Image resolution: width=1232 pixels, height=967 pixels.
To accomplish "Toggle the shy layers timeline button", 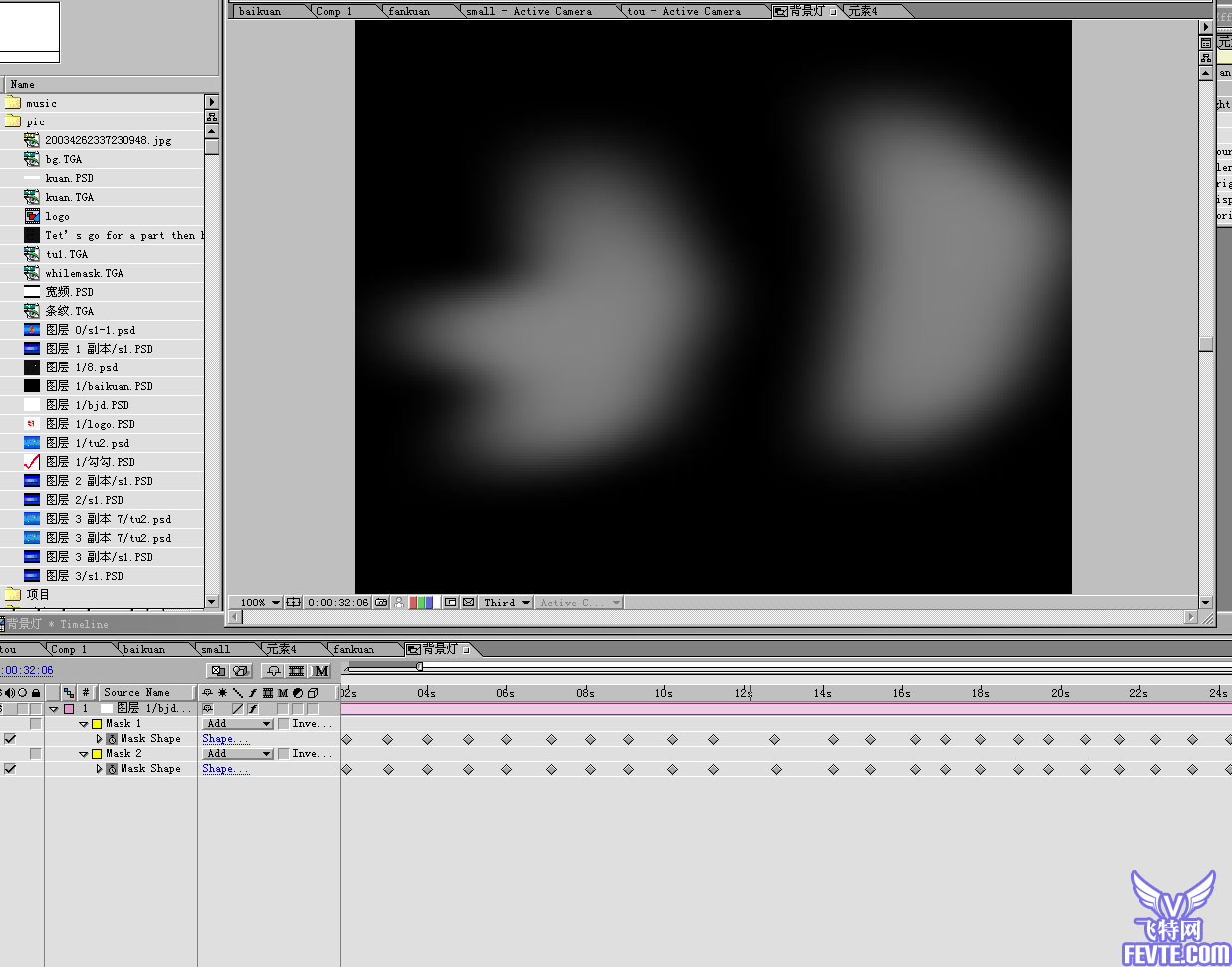I will point(274,671).
